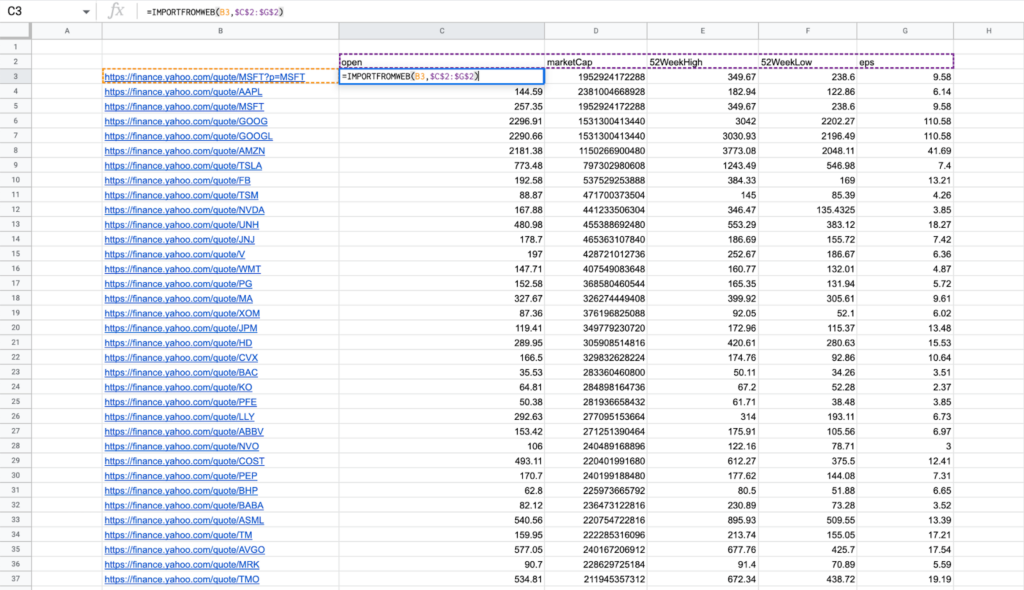Select eps cell 19.19
Image resolution: width=1024 pixels, height=590 pixels.
pyautogui.click(x=905, y=580)
